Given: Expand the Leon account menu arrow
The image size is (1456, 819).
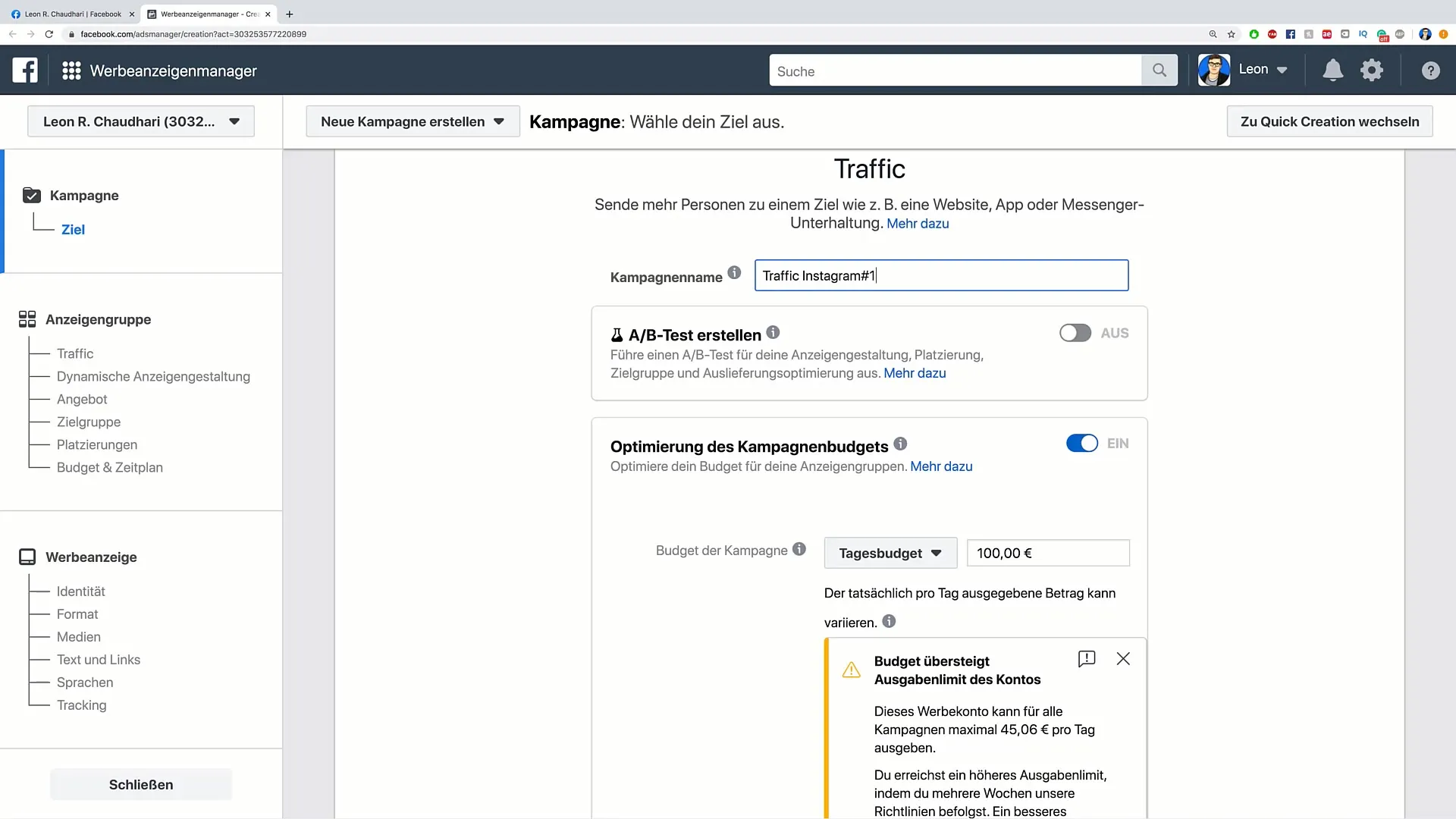Looking at the screenshot, I should click(1282, 70).
